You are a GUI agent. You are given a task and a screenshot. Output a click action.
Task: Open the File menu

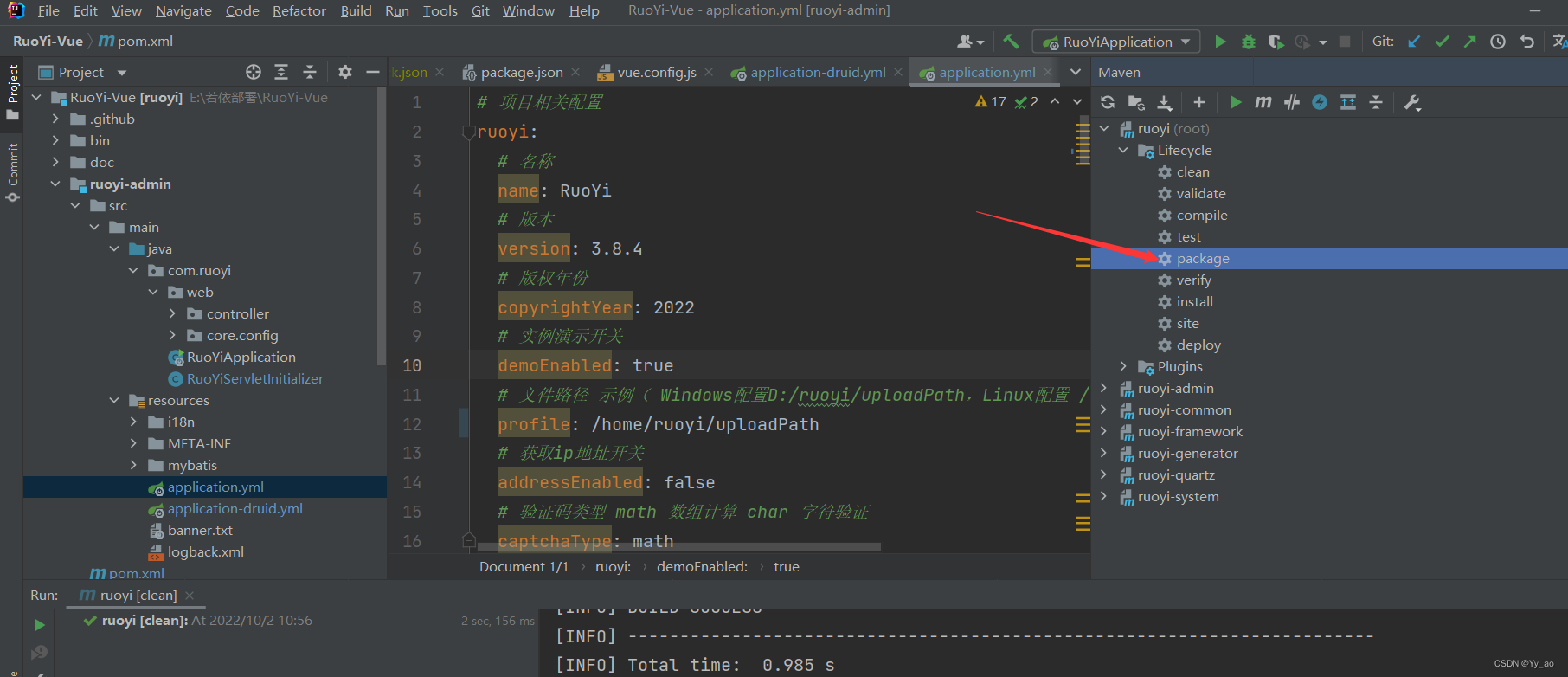[48, 10]
